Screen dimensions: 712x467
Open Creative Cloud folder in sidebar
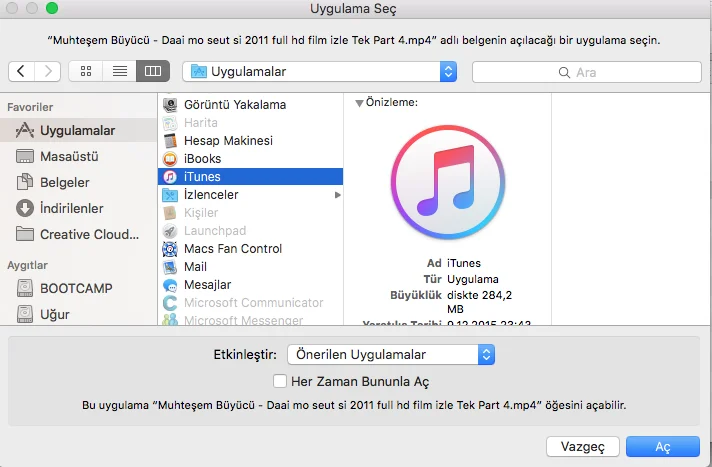pos(78,234)
